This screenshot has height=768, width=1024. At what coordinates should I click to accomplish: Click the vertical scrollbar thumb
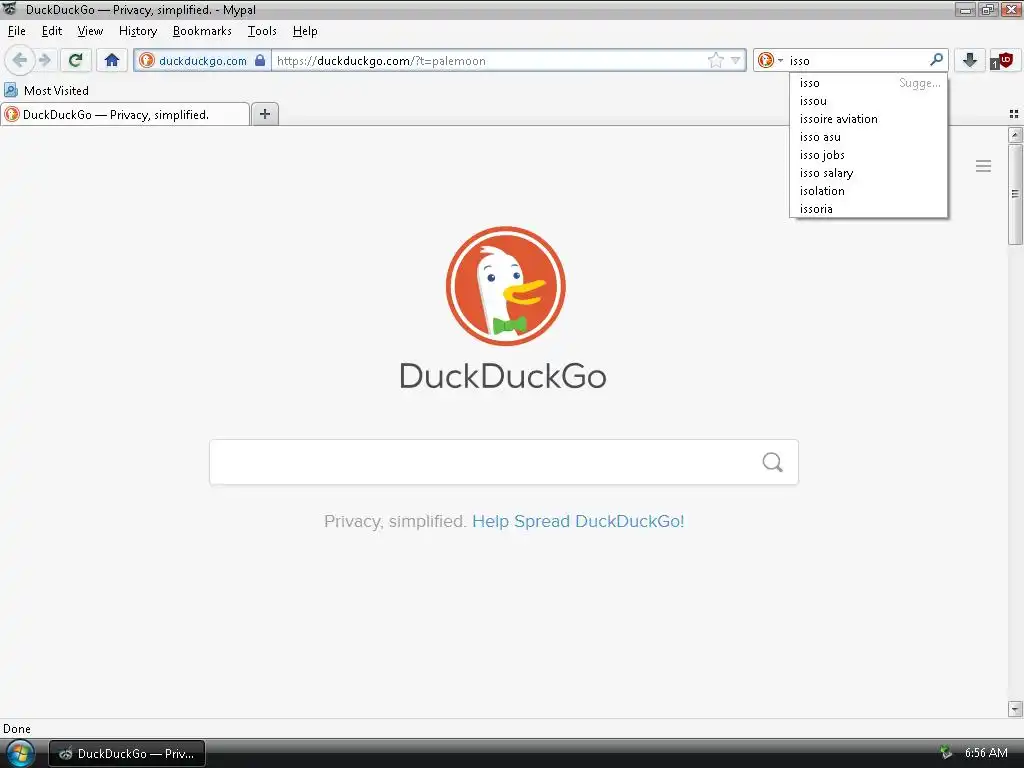coord(1015,194)
